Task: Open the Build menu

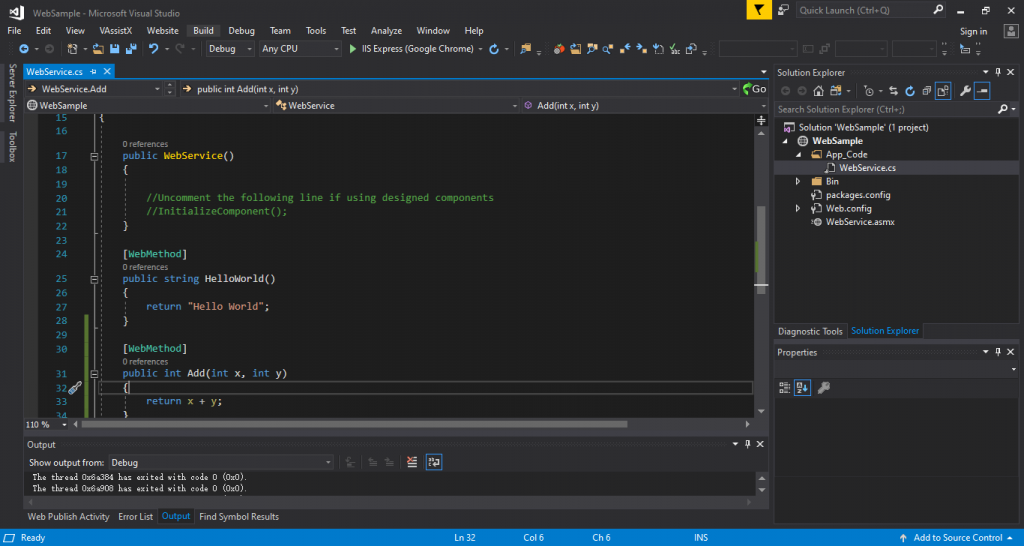Action: tap(203, 31)
